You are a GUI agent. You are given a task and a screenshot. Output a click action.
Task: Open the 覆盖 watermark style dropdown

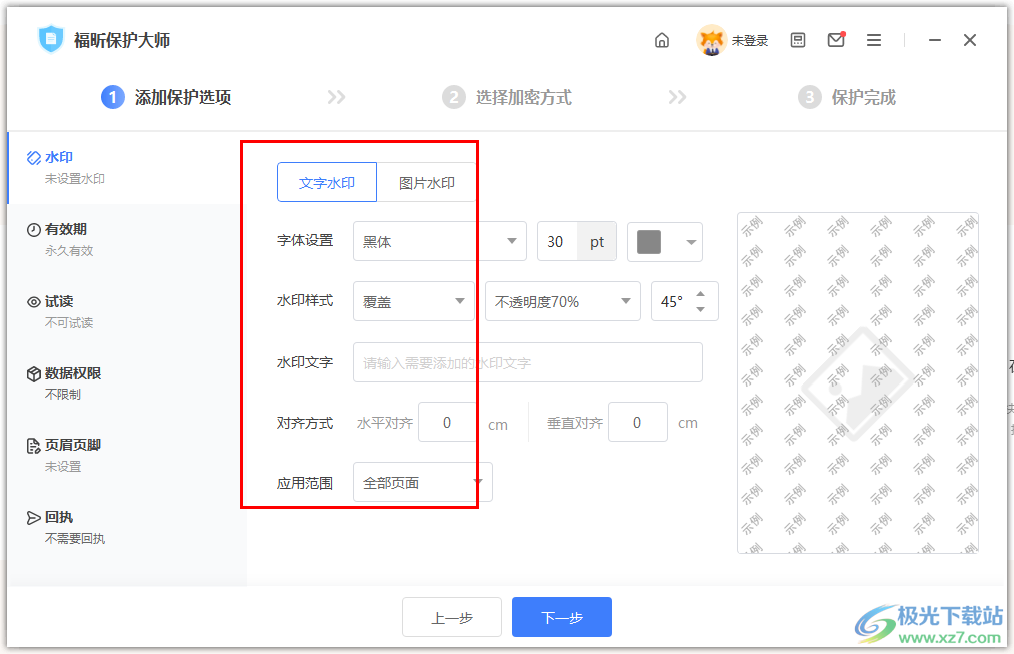(414, 301)
